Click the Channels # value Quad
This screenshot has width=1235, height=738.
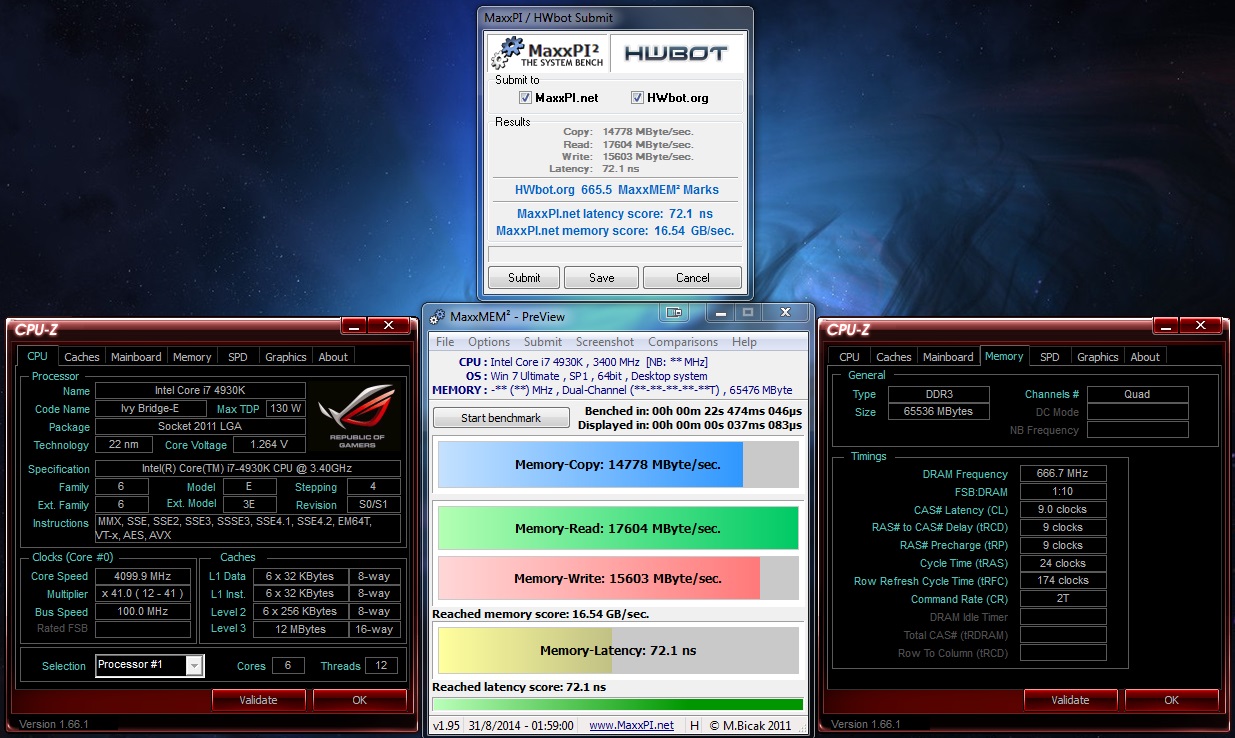(x=1137, y=394)
